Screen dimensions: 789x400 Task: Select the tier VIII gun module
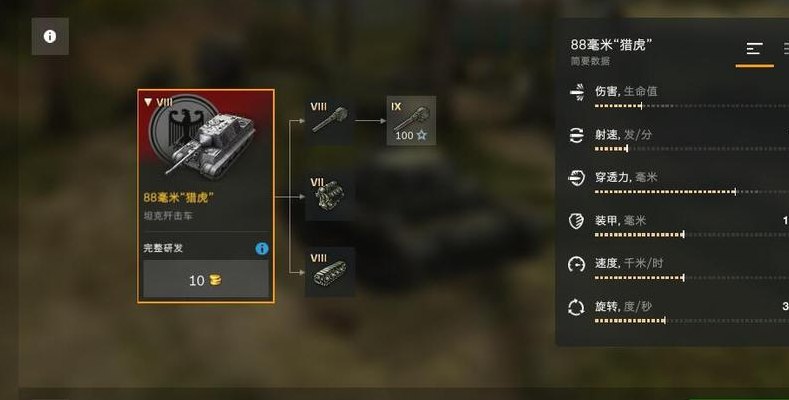330,121
